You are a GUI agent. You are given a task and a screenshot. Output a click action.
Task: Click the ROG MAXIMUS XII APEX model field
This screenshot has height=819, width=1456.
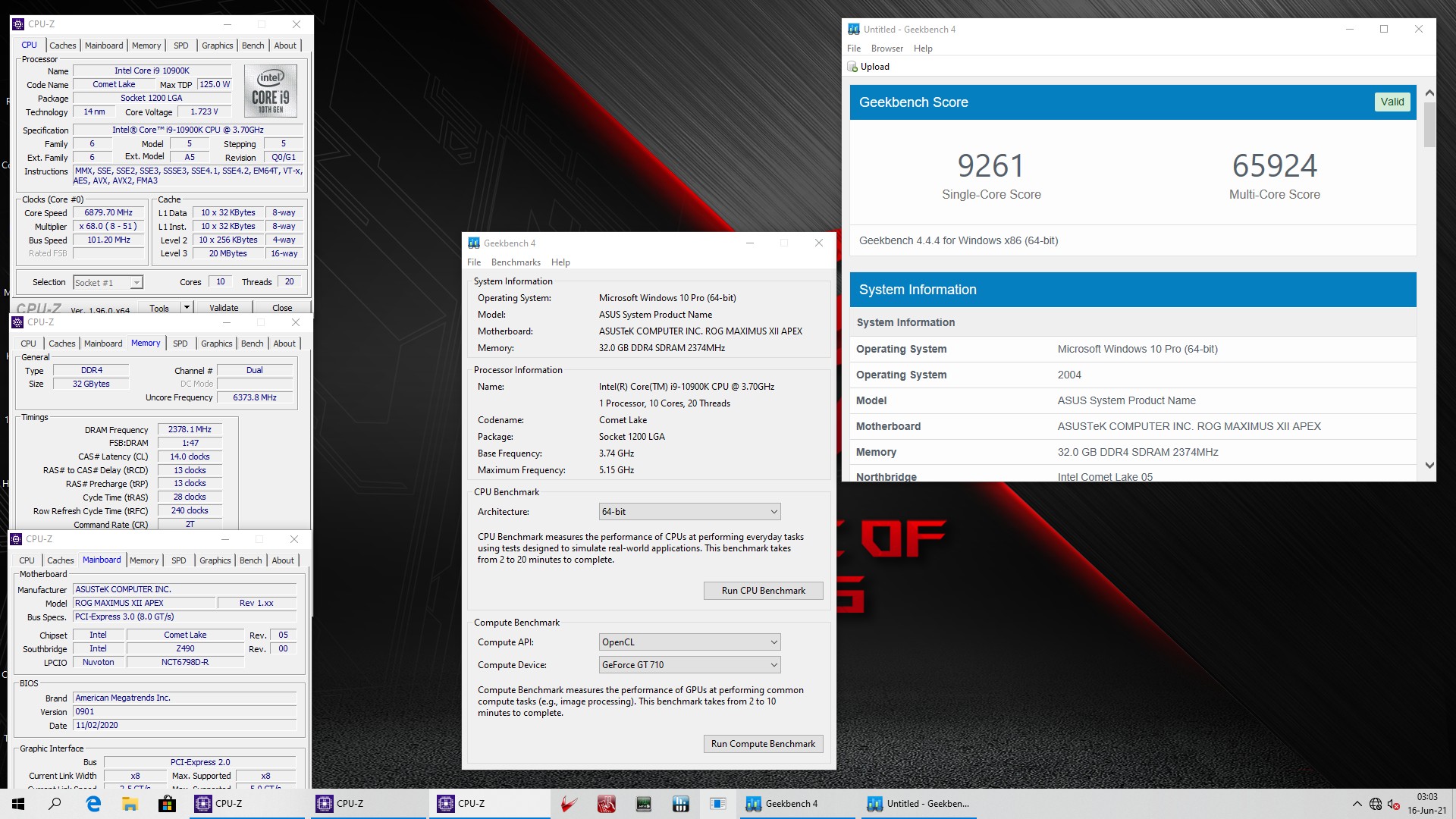click(x=143, y=604)
